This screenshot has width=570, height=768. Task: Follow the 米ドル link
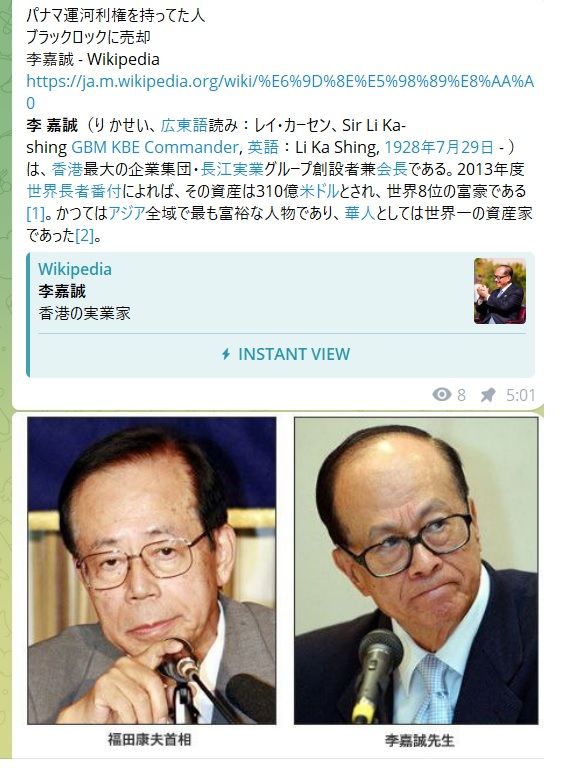tap(319, 191)
